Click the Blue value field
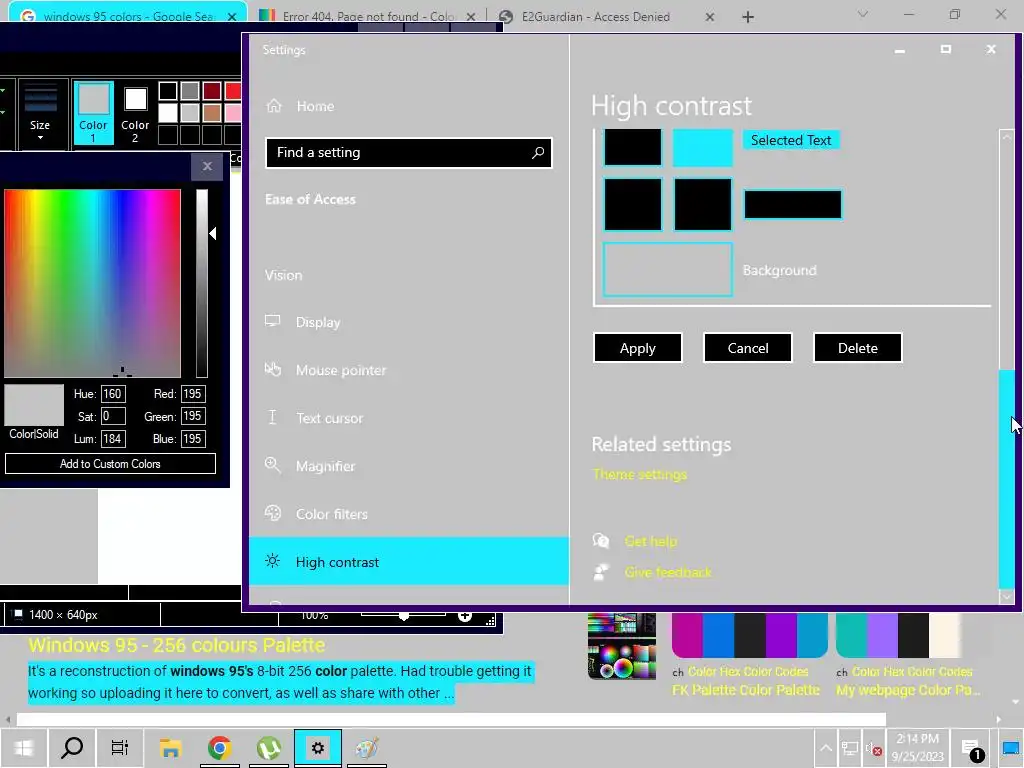 pyautogui.click(x=193, y=439)
